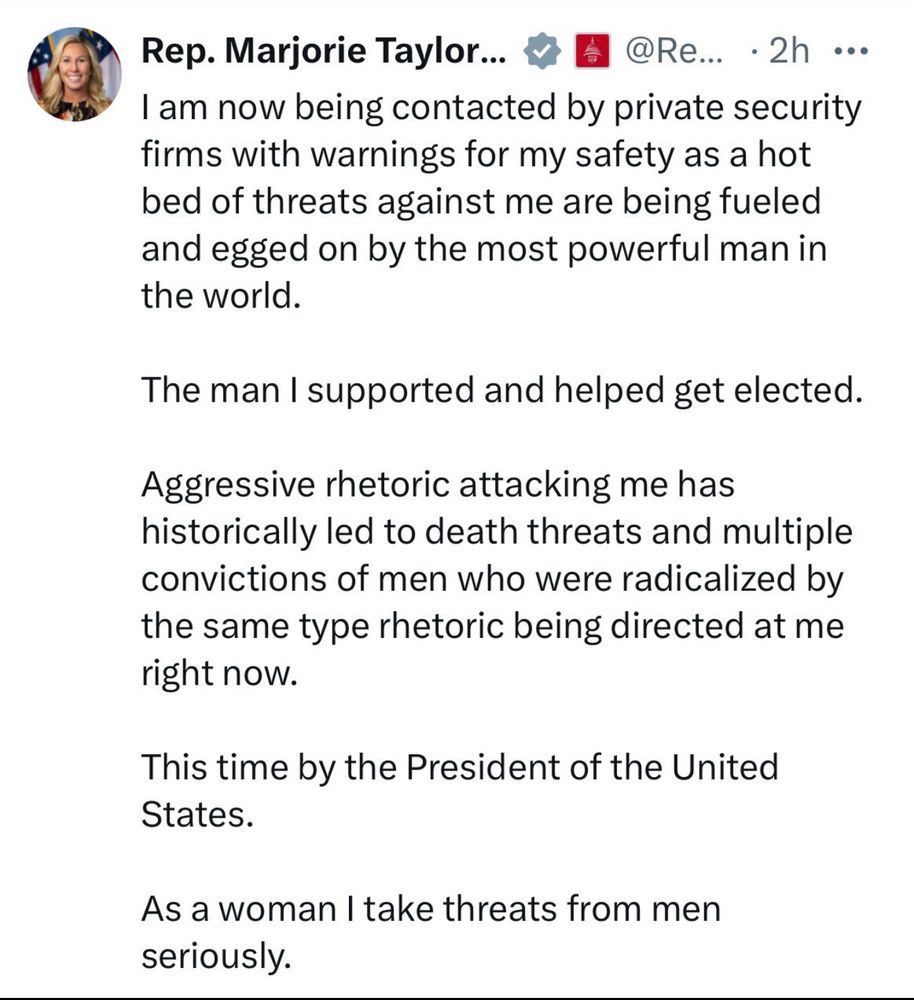914x1000 pixels.
Task: Click the gray verified checkmark badge
Action: [x=542, y=51]
